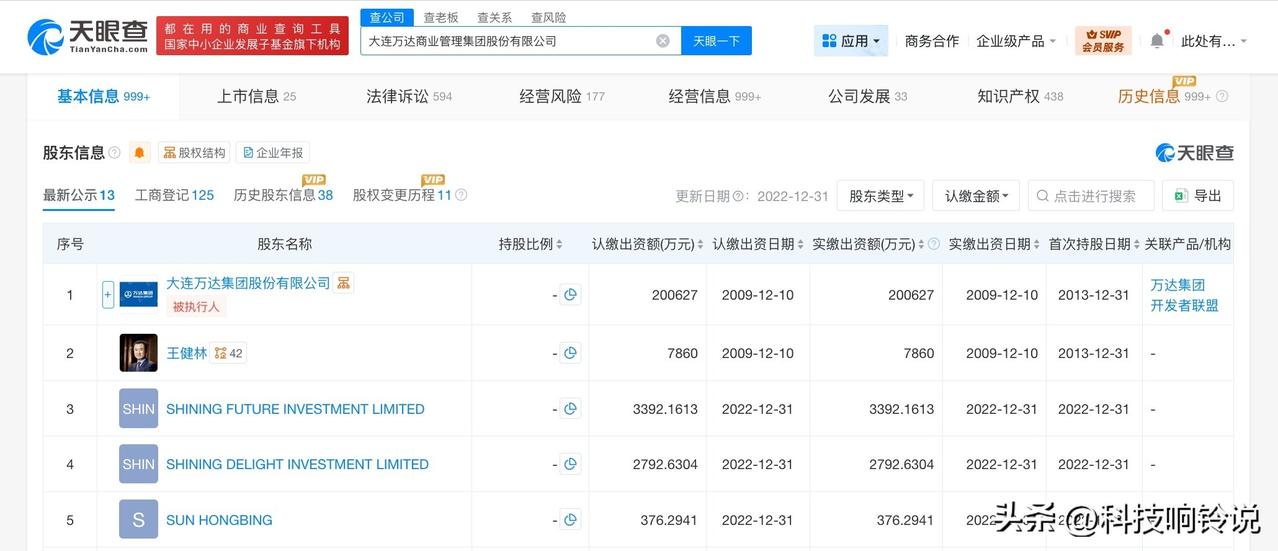Open the 公司发展 tab

point(868,96)
